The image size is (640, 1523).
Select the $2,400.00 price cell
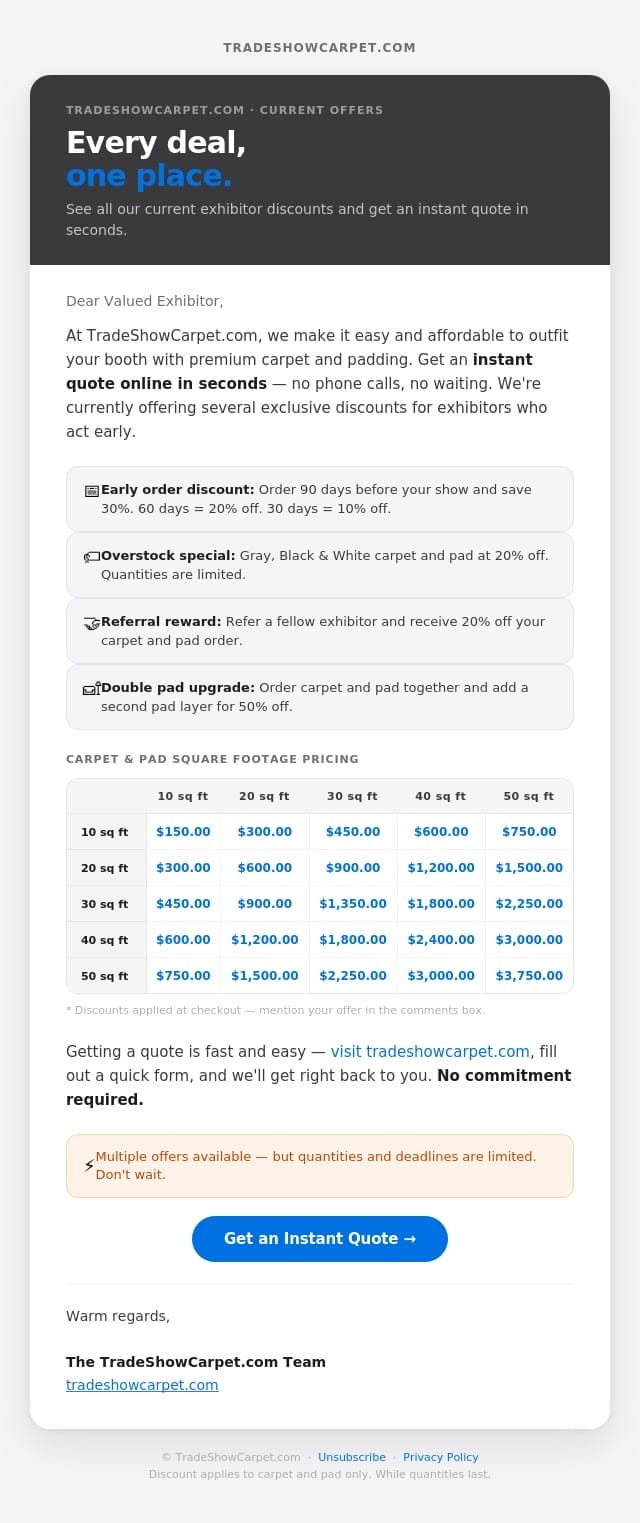click(x=441, y=940)
